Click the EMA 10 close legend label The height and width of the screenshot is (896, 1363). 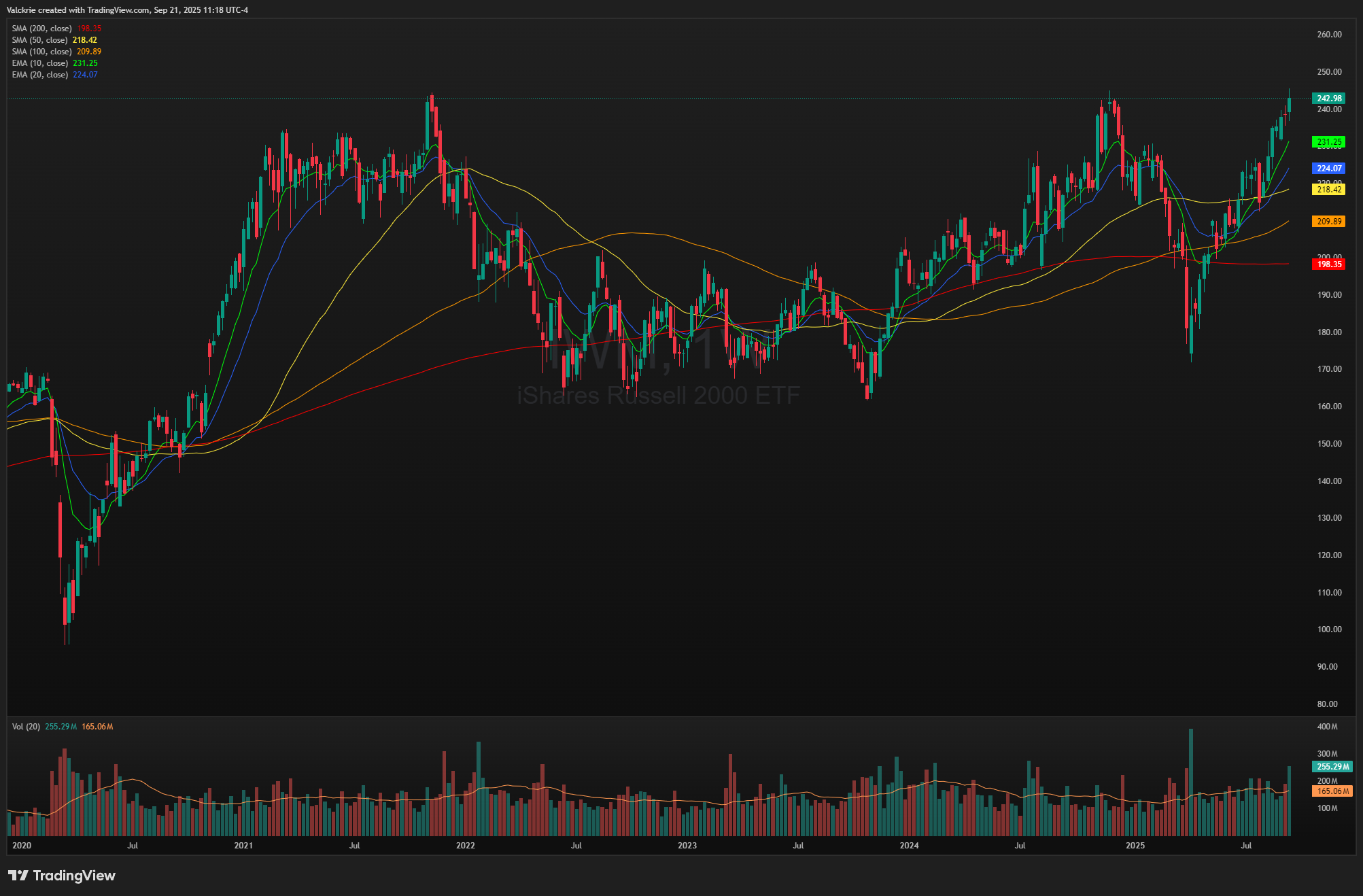pos(40,63)
